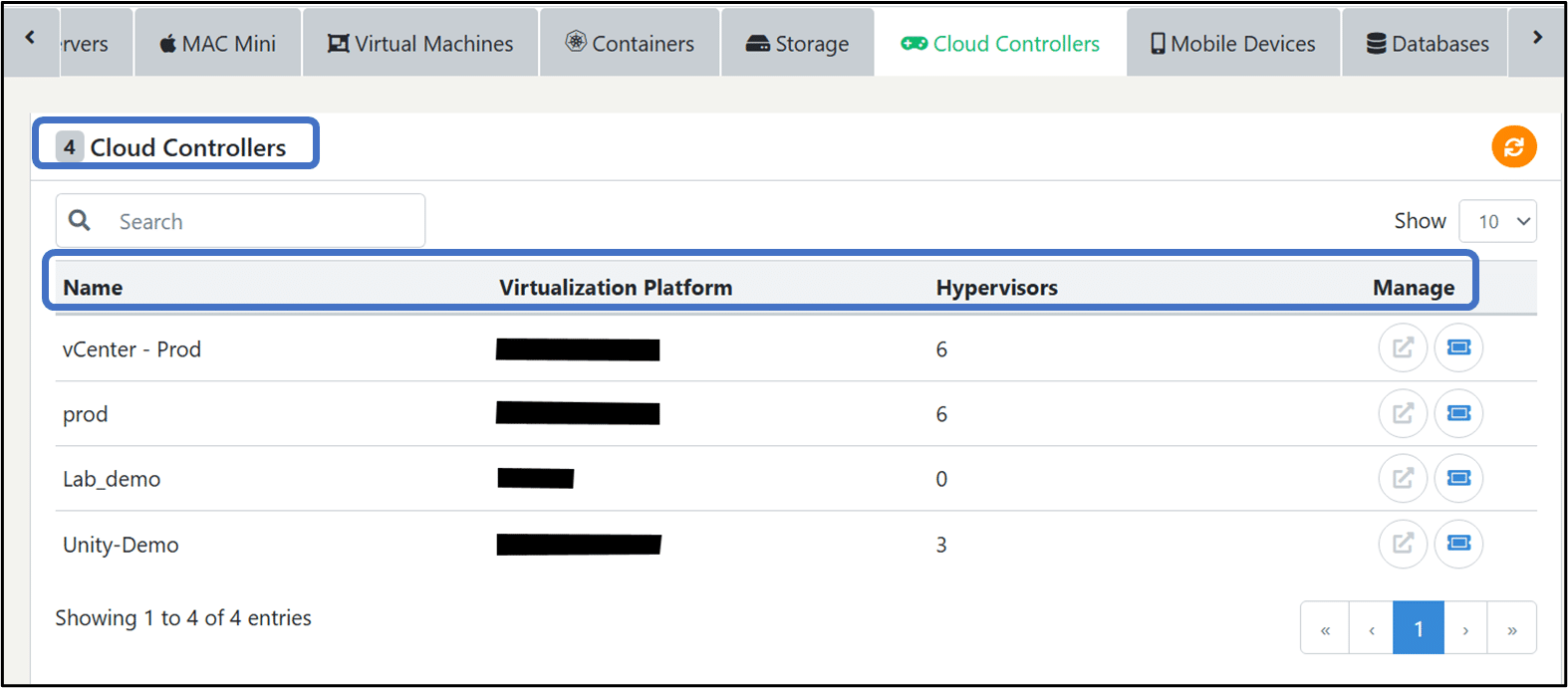This screenshot has height=688, width=1568.
Task: Select page 1 in pagination
Action: pos(1419,628)
